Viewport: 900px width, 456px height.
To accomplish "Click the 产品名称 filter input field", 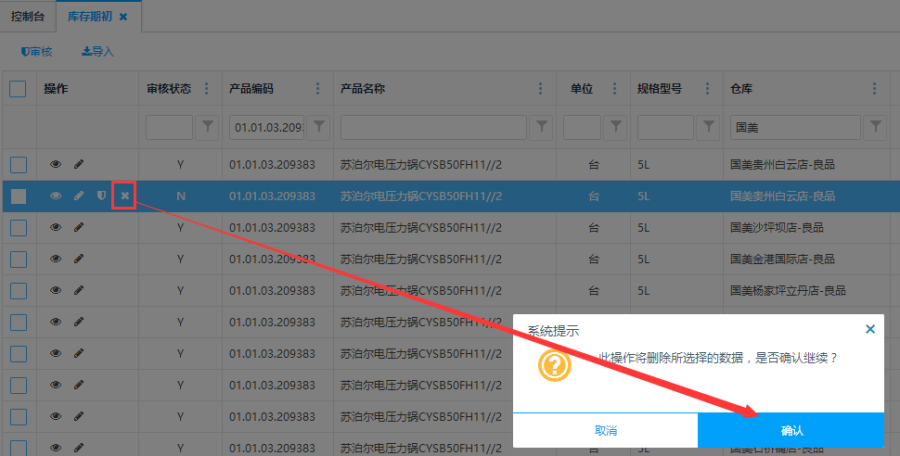I will (433, 127).
